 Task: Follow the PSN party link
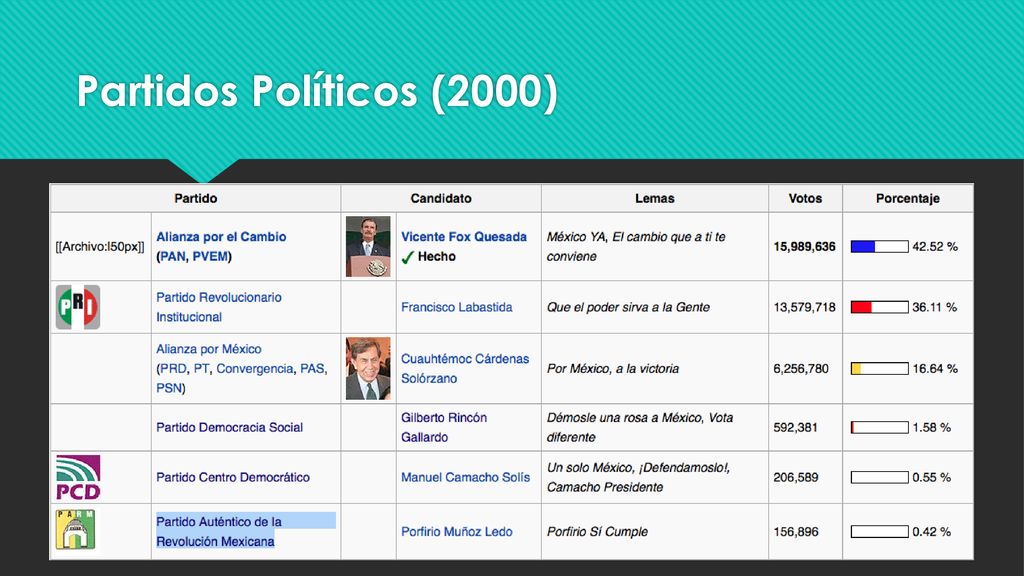click(x=168, y=388)
